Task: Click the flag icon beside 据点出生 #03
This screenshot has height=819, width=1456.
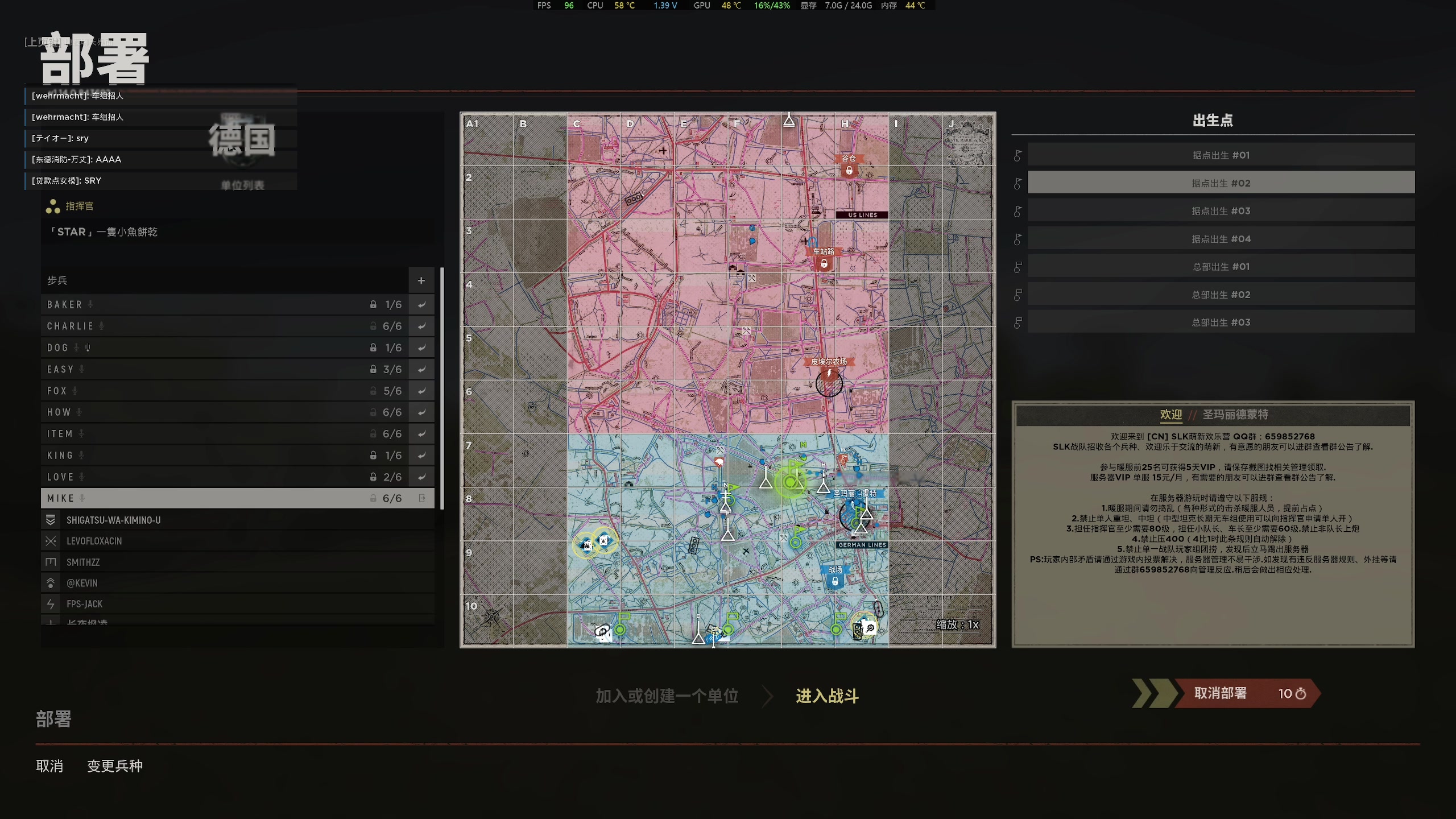Action: tap(1017, 211)
